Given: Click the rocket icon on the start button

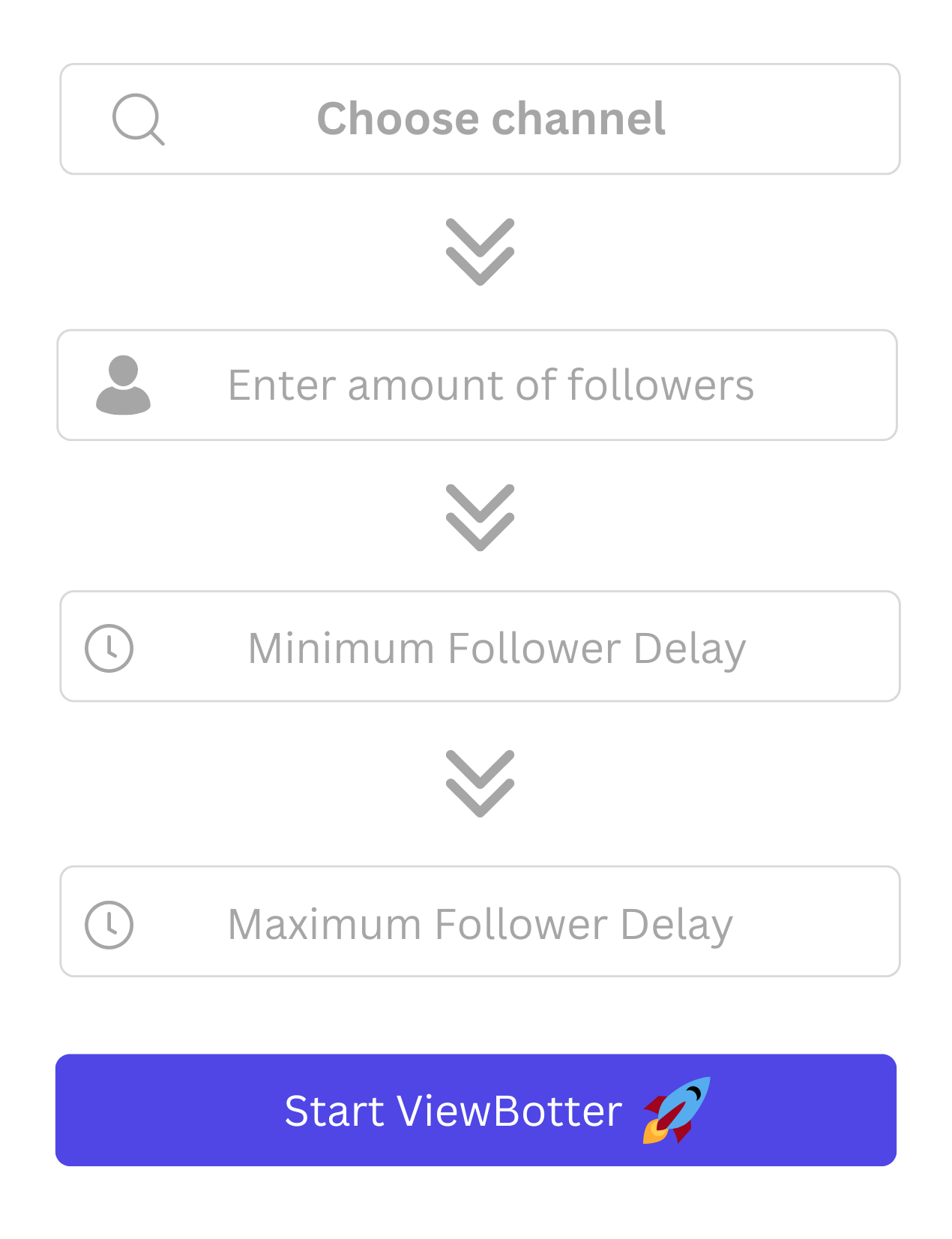Looking at the screenshot, I should coord(676,1110).
